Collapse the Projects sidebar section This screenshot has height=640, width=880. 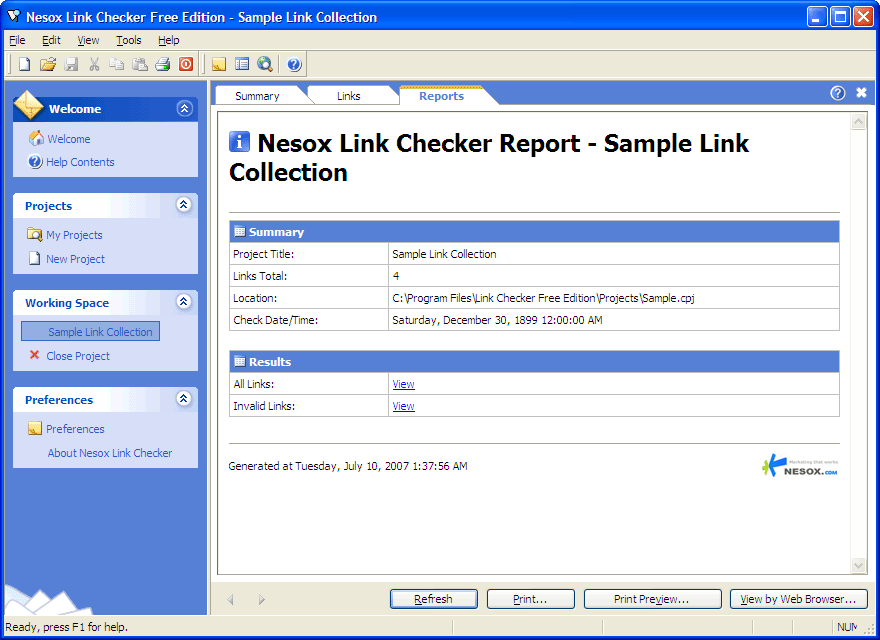(x=183, y=205)
